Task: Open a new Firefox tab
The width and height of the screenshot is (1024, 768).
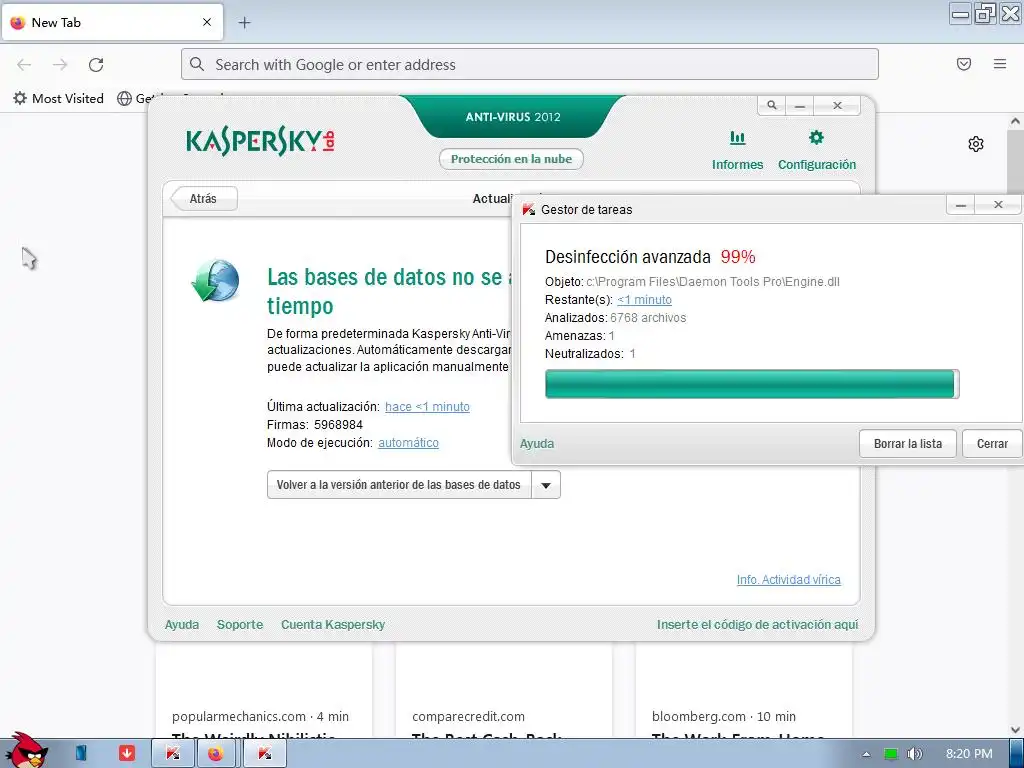Action: coord(244,23)
